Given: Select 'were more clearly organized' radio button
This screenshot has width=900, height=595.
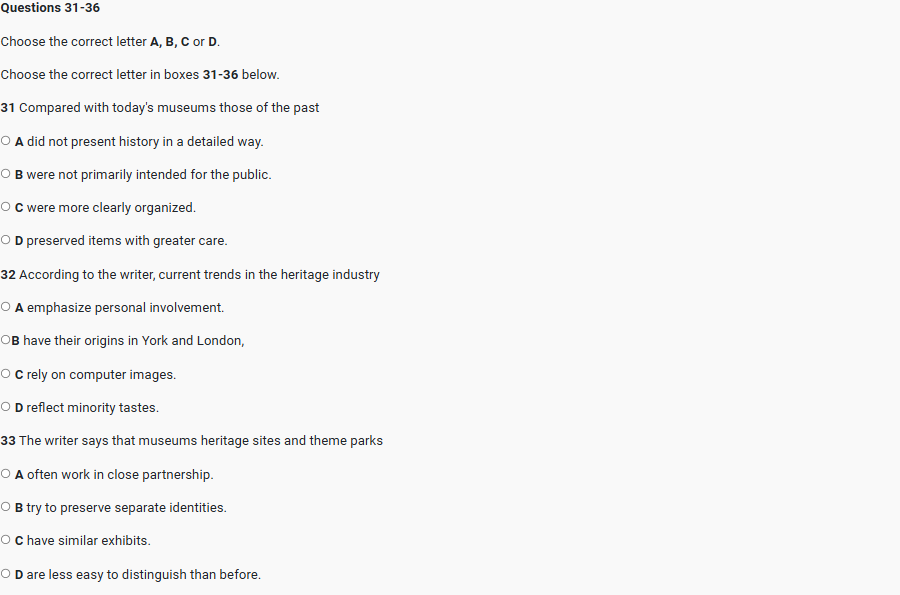Looking at the screenshot, I should click(x=6, y=208).
